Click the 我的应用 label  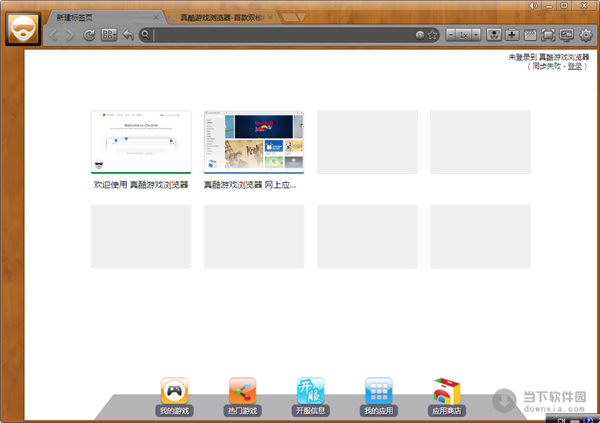378,411
